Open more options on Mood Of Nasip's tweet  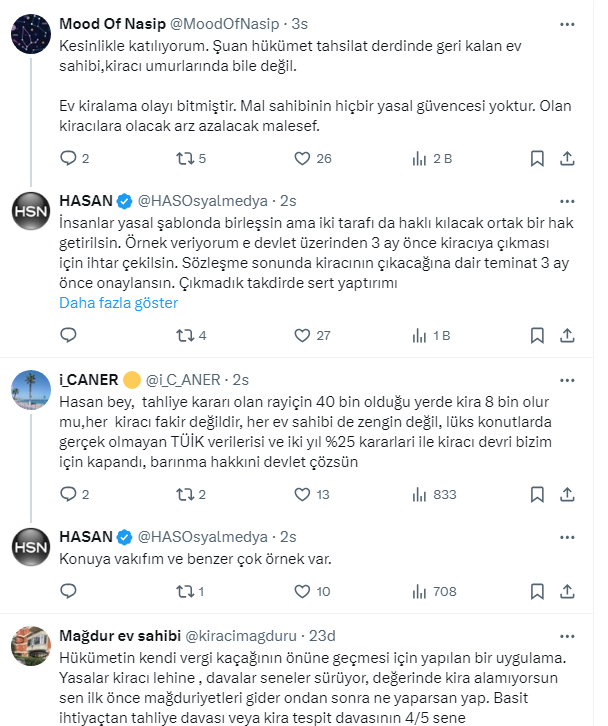[x=567, y=24]
